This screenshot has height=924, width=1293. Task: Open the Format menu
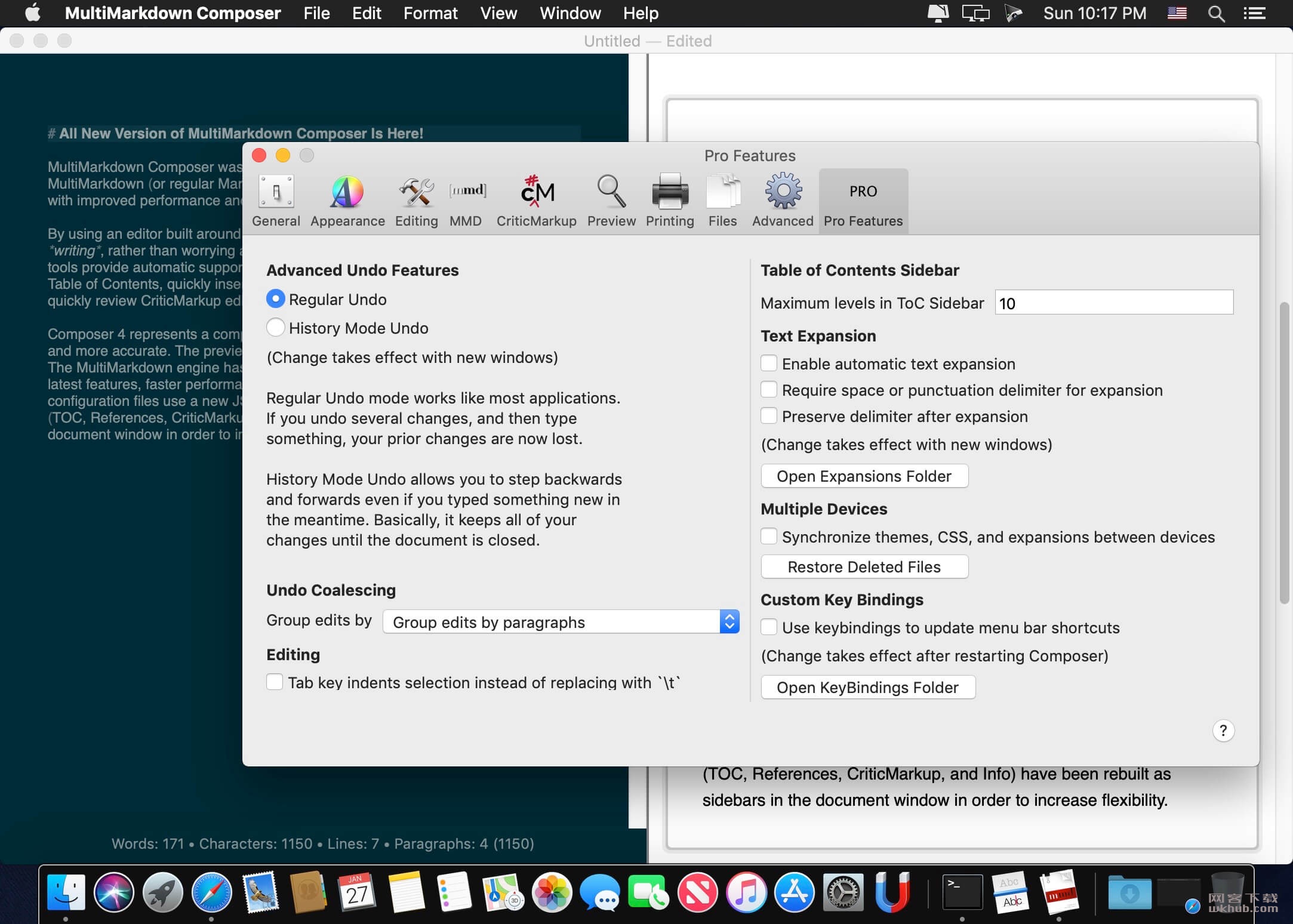coord(430,13)
